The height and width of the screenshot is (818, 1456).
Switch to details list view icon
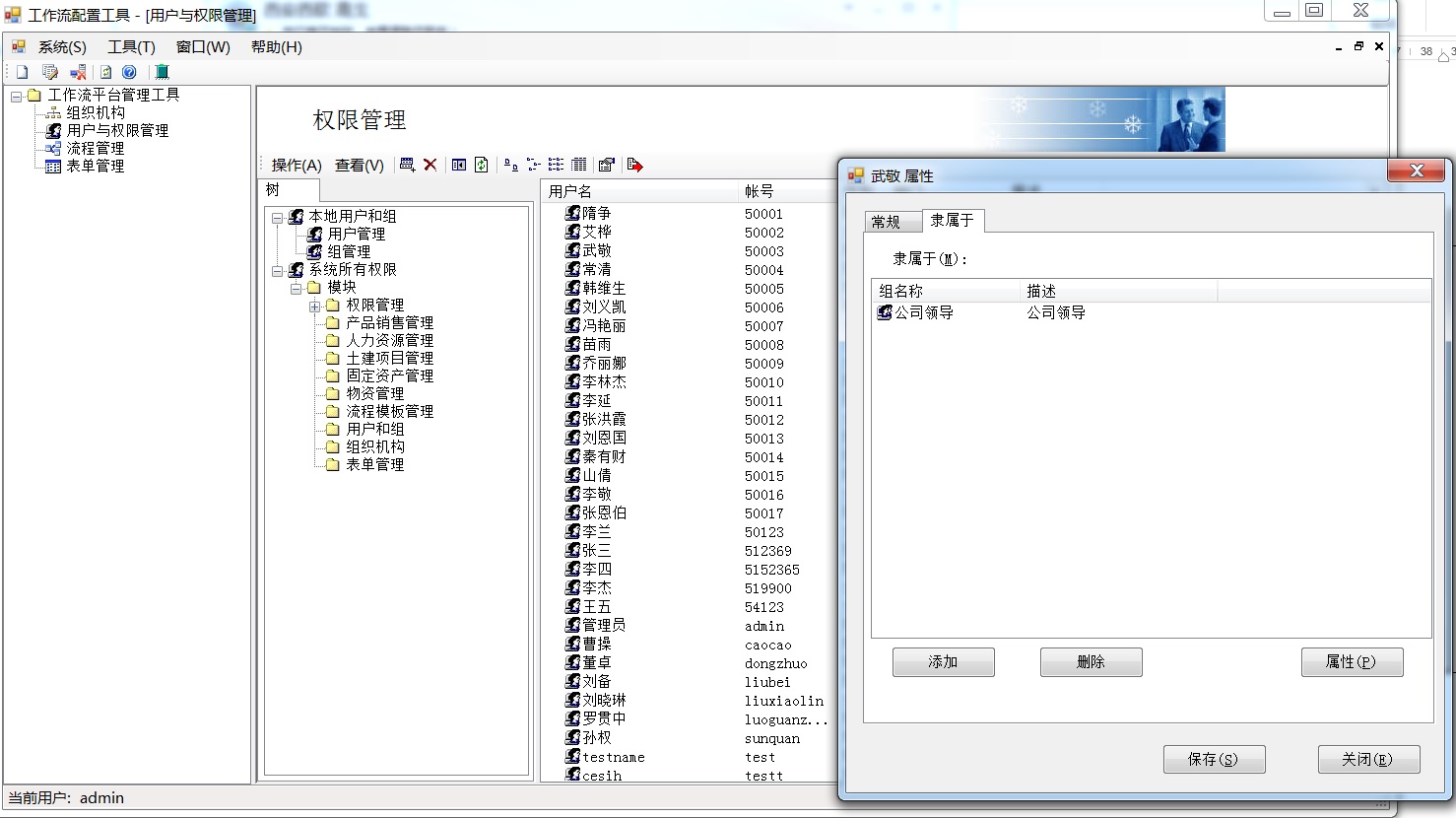[579, 165]
